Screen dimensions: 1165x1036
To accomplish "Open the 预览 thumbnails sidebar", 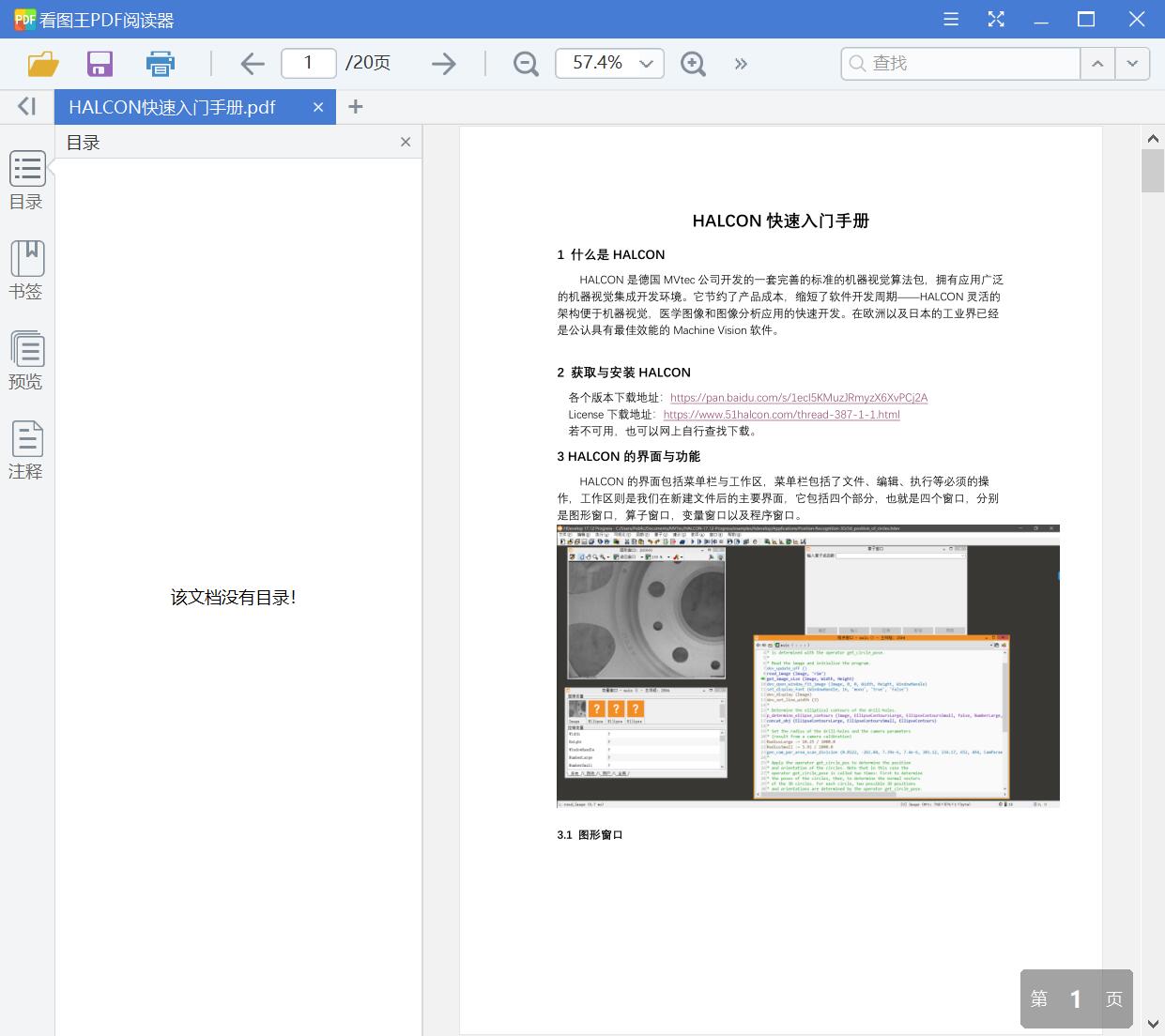I will (26, 360).
